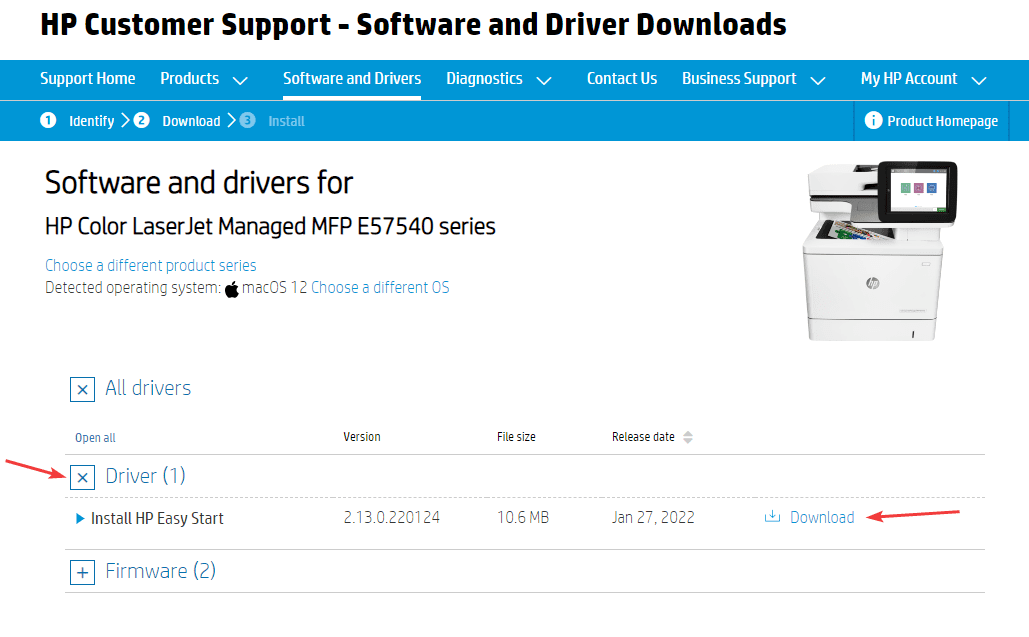
Task: Click the step 1 Identify circle icon
Action: point(48,121)
